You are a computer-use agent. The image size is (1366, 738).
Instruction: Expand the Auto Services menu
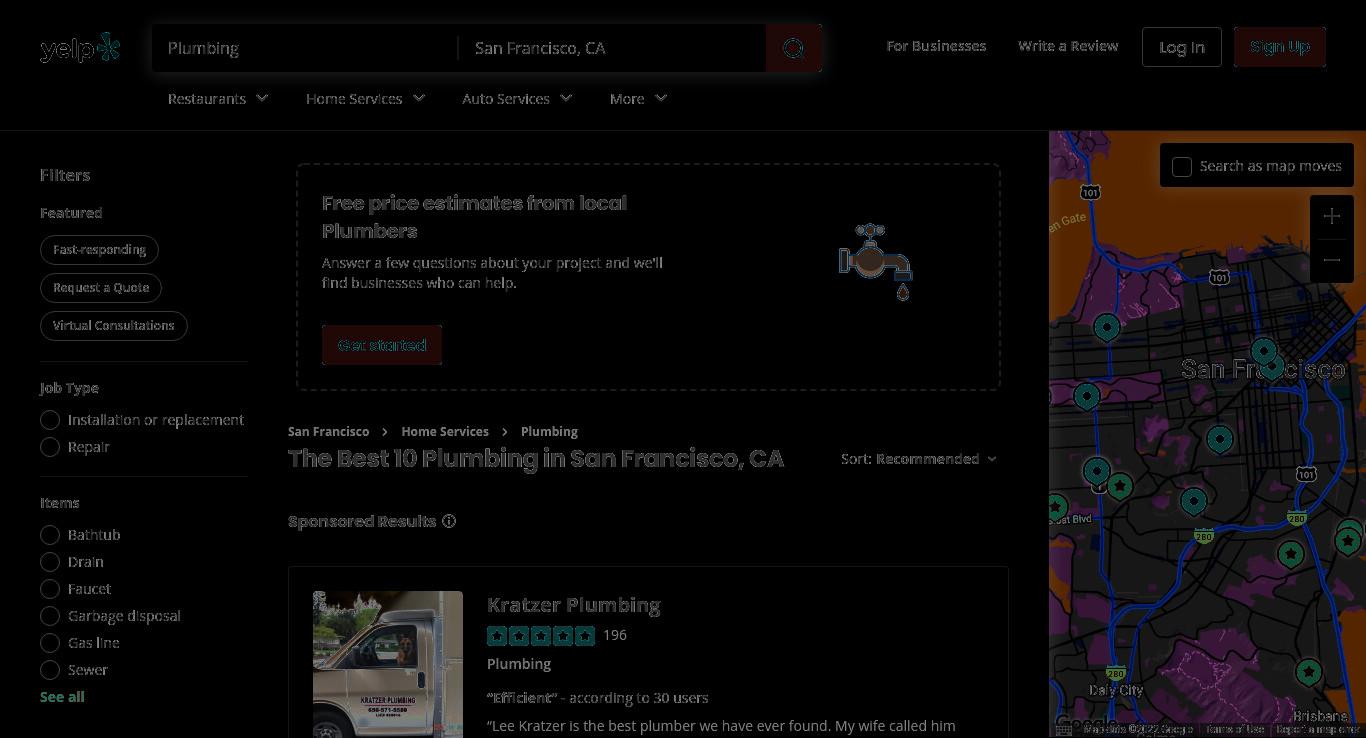[x=517, y=98]
